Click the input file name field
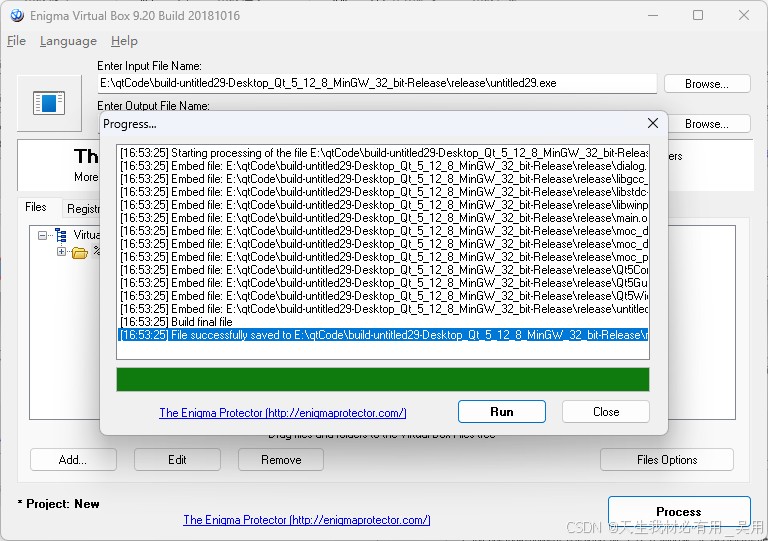 click(x=377, y=83)
